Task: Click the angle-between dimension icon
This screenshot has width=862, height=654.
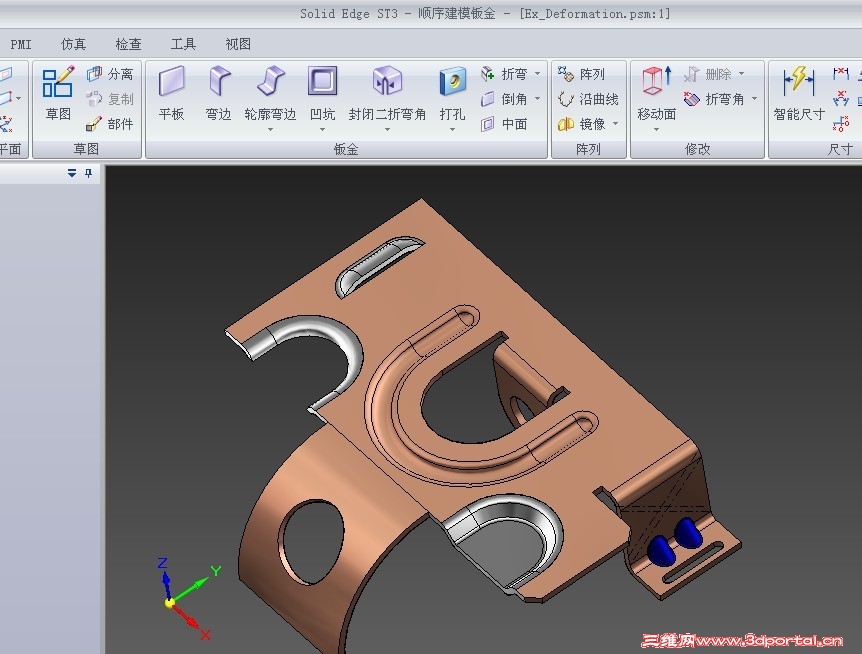Action: (x=841, y=99)
